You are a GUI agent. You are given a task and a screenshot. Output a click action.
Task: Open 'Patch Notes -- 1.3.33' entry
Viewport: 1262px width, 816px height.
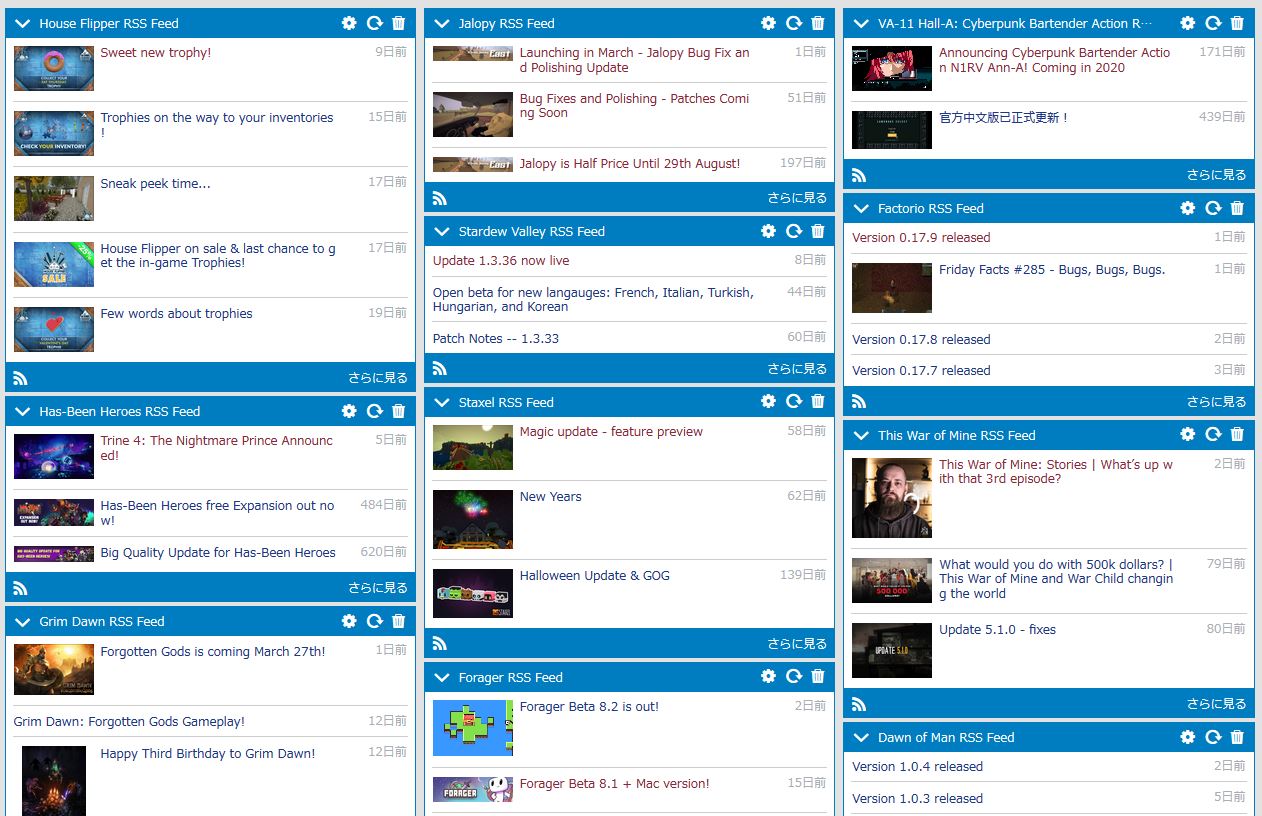pos(496,339)
